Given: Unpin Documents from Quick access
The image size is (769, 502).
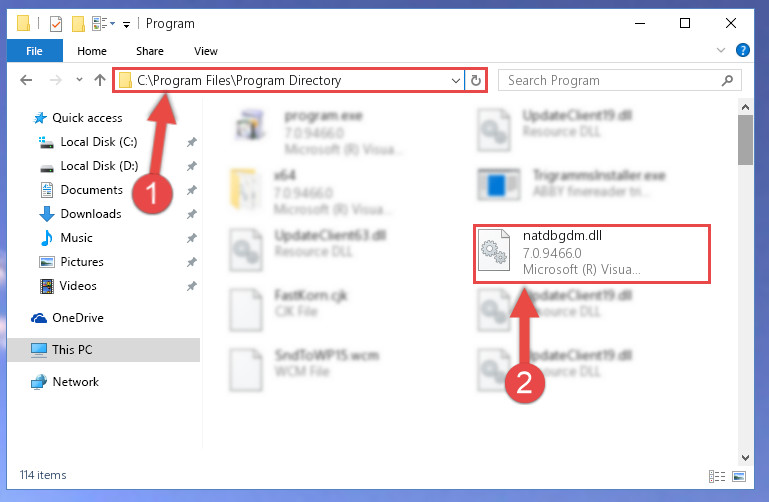Looking at the screenshot, I should pos(191,190).
